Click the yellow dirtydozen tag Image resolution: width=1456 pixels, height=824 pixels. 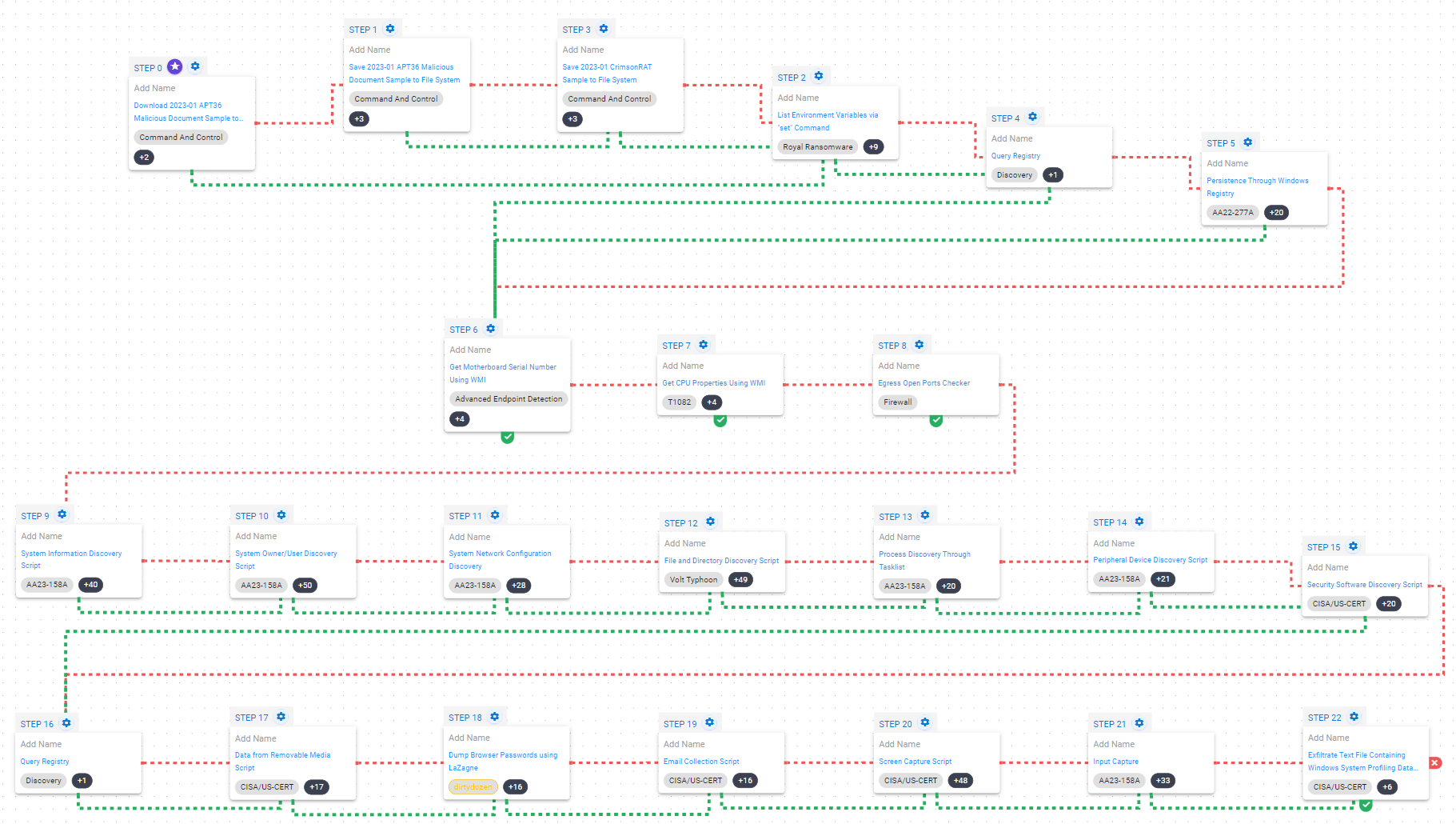point(473,787)
